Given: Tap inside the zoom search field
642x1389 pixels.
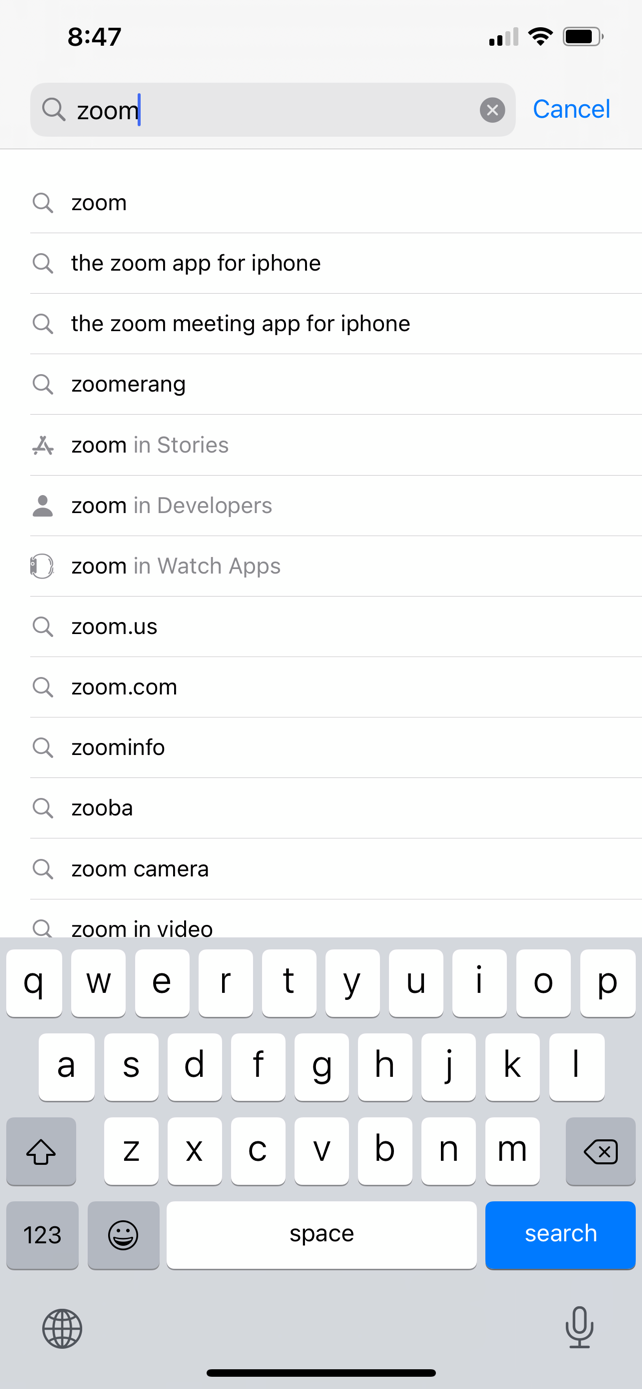Looking at the screenshot, I should point(270,110).
